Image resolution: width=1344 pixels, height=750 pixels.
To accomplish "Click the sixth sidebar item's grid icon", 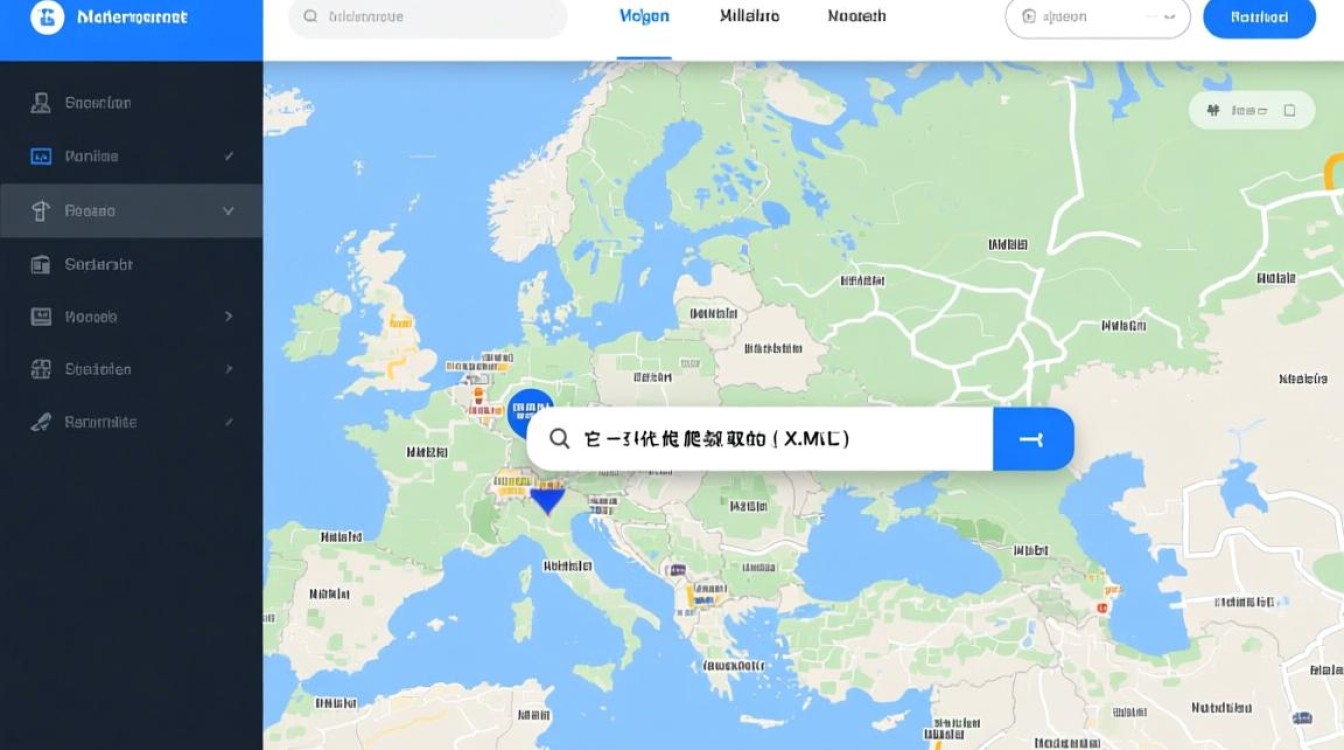I will point(41,369).
